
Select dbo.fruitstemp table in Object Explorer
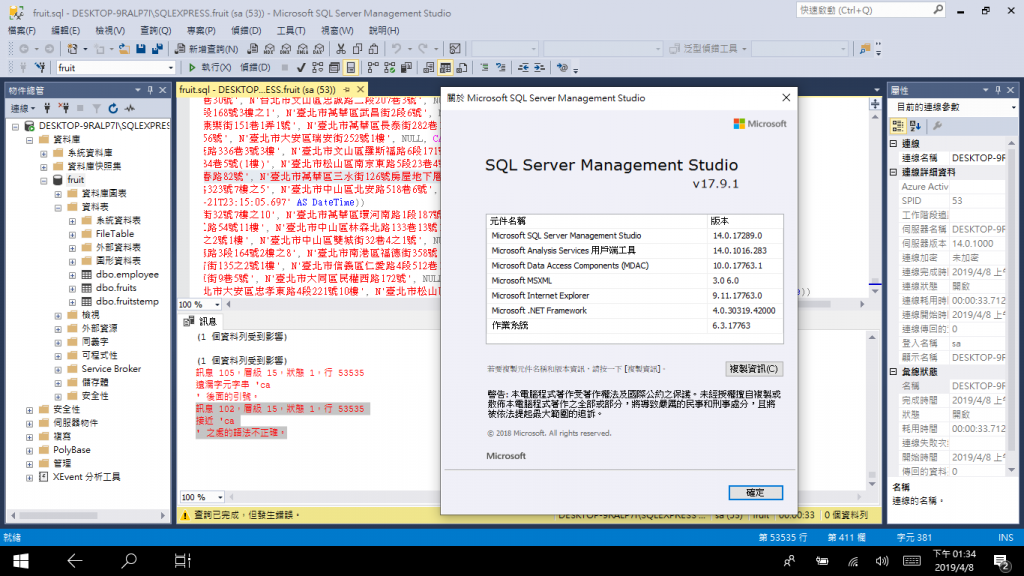127,302
